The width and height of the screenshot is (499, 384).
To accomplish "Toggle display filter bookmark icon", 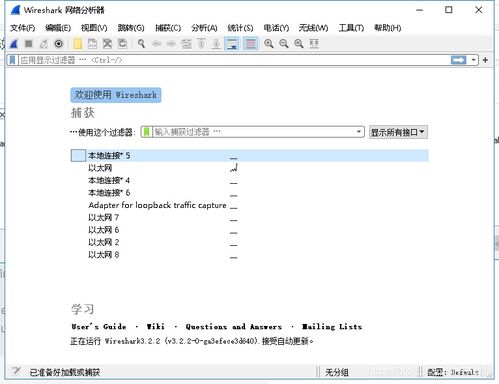I will 12,60.
